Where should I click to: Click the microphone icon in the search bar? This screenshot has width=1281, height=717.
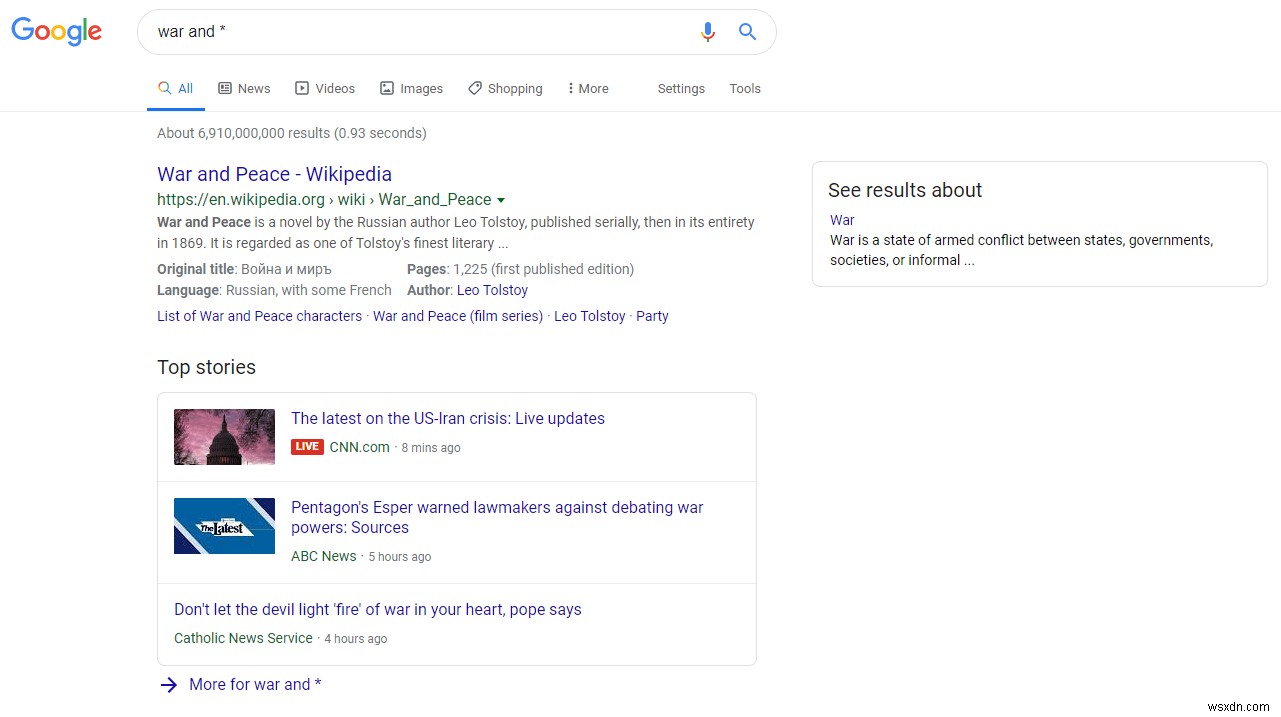pyautogui.click(x=708, y=31)
